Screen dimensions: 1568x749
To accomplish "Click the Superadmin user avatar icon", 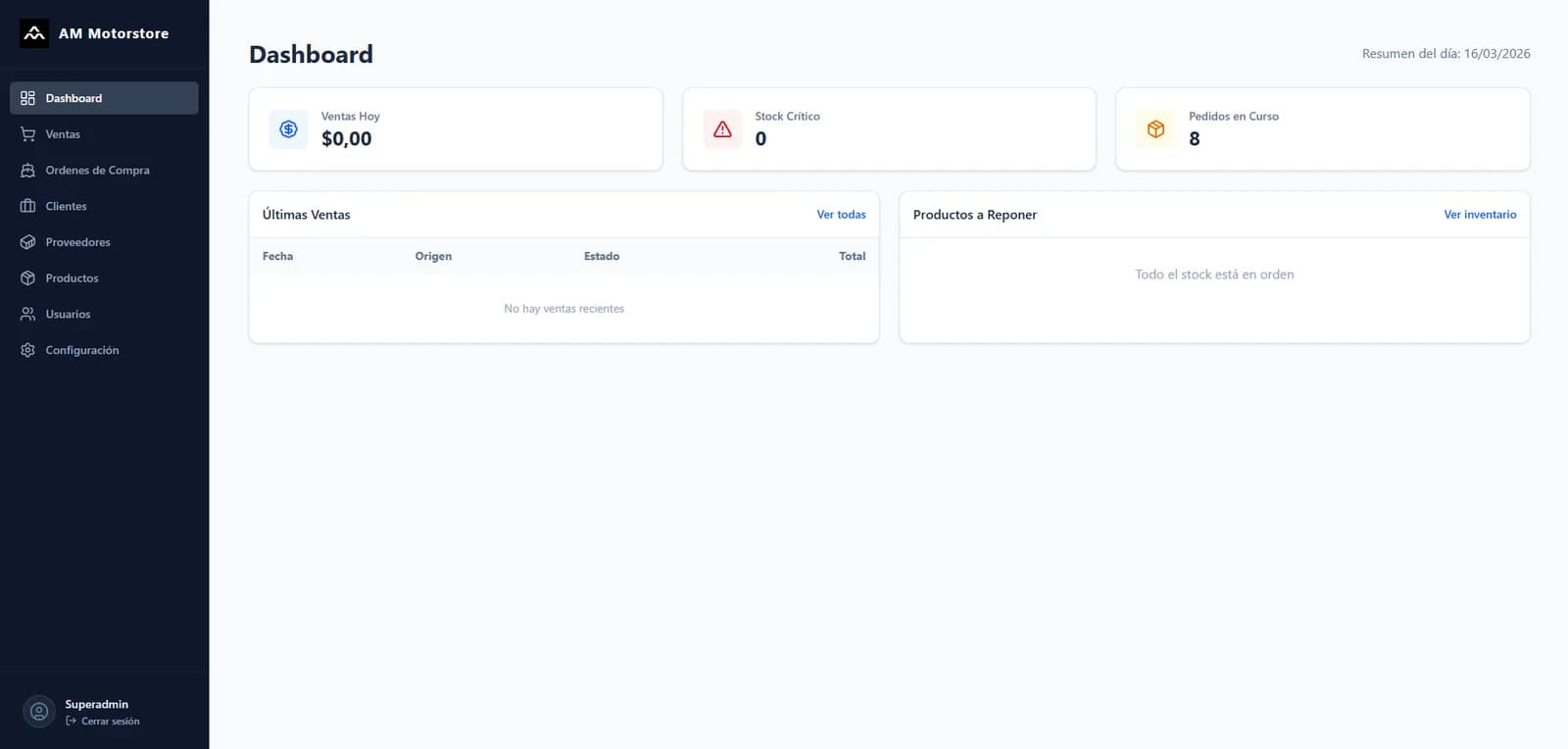I will coord(39,712).
